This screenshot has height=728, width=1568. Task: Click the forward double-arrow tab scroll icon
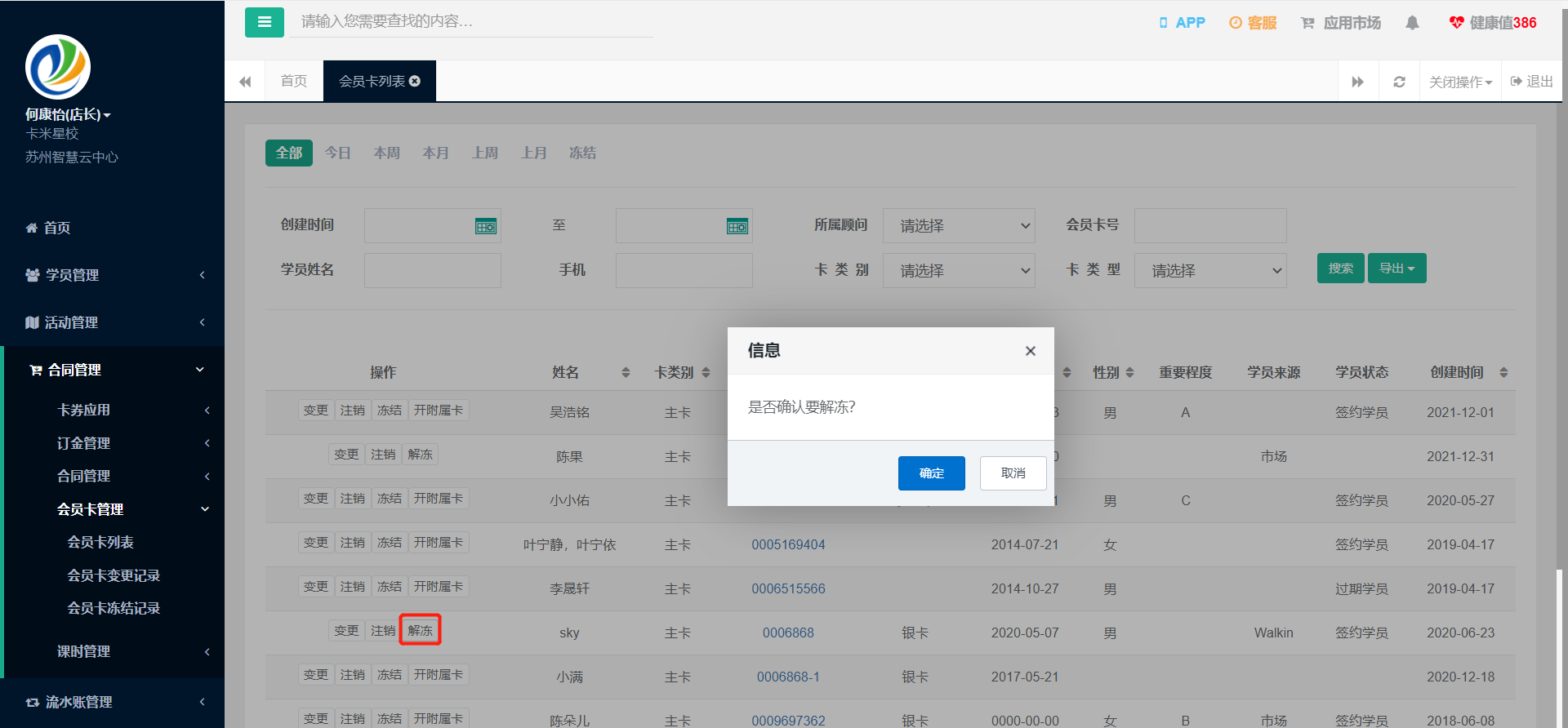coord(1357,82)
